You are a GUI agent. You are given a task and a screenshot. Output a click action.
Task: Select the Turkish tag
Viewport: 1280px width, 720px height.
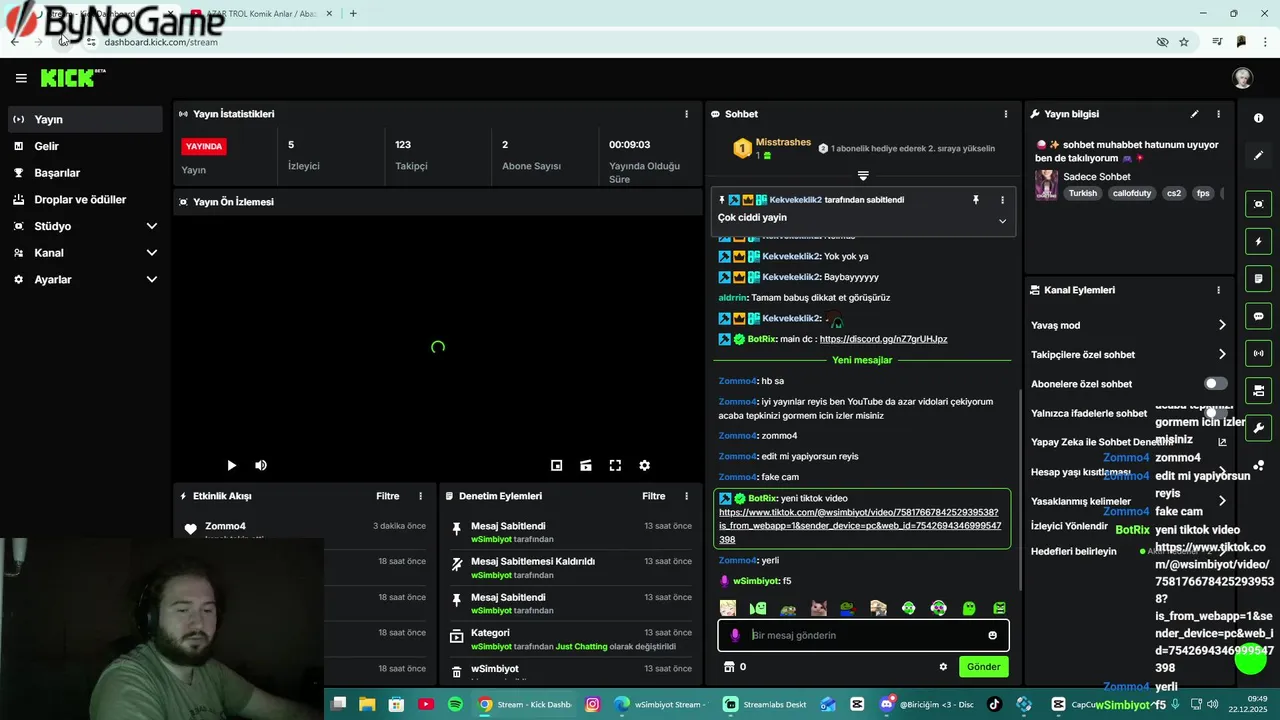pyautogui.click(x=1082, y=193)
